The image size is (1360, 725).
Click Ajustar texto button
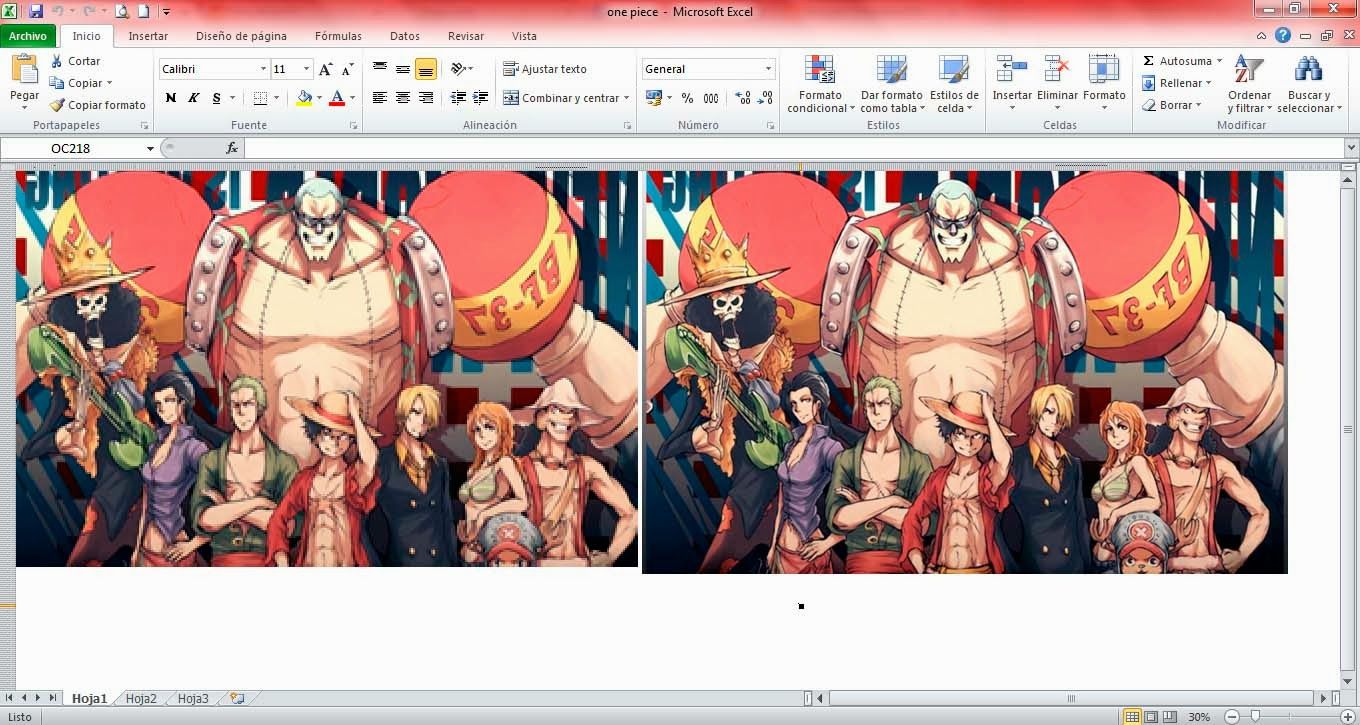[545, 69]
